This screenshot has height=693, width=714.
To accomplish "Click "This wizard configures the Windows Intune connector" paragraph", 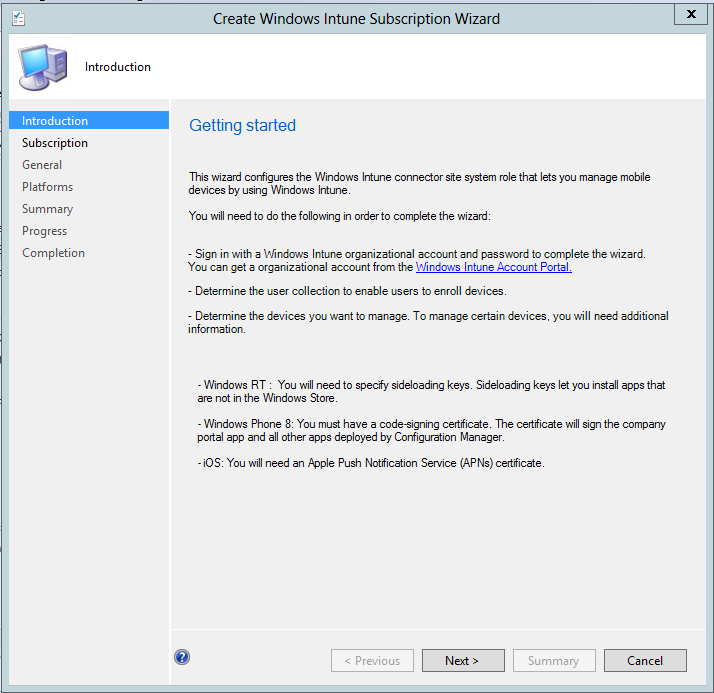I will coord(419,183).
